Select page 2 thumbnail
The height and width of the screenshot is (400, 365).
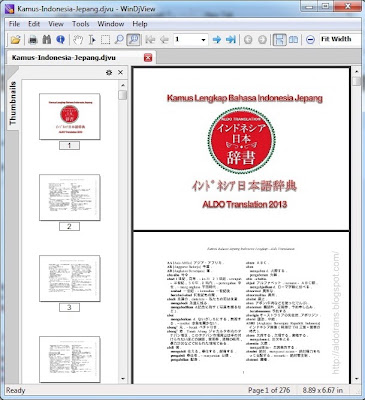[70, 197]
